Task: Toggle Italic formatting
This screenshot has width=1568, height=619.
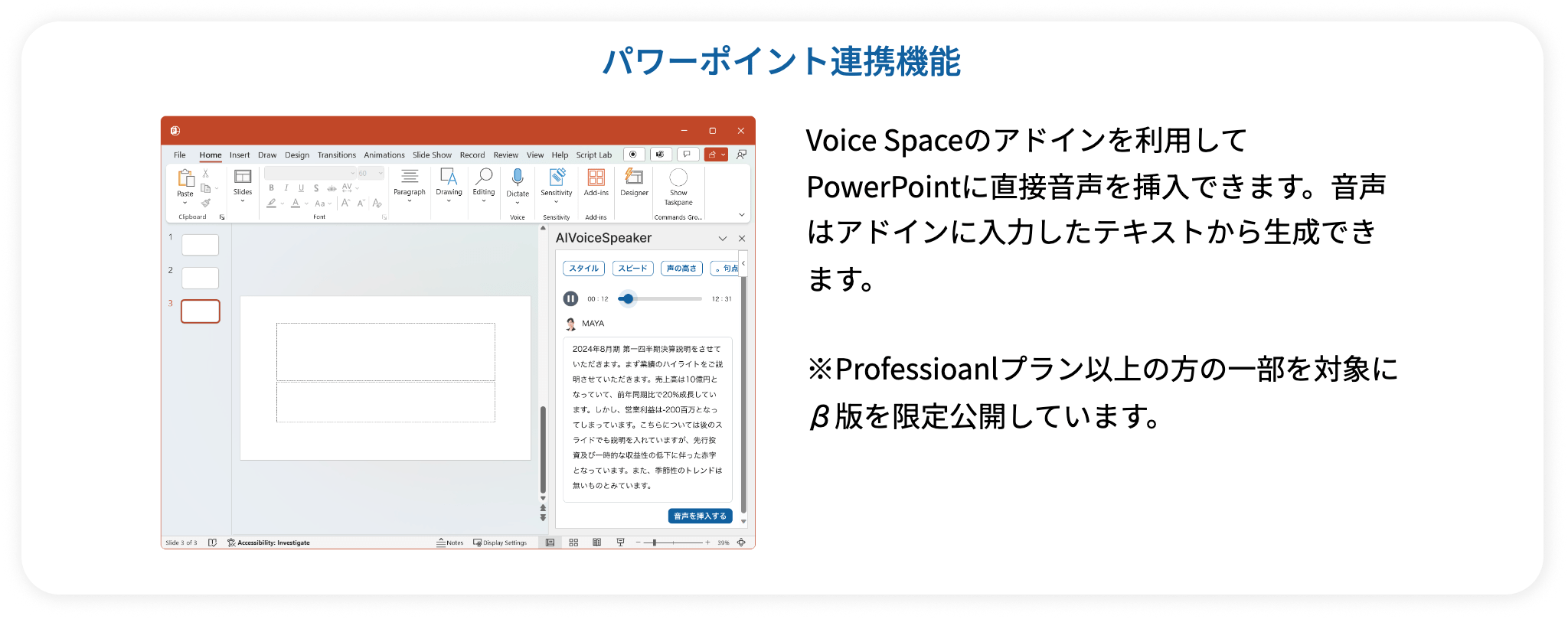Action: pos(286,188)
